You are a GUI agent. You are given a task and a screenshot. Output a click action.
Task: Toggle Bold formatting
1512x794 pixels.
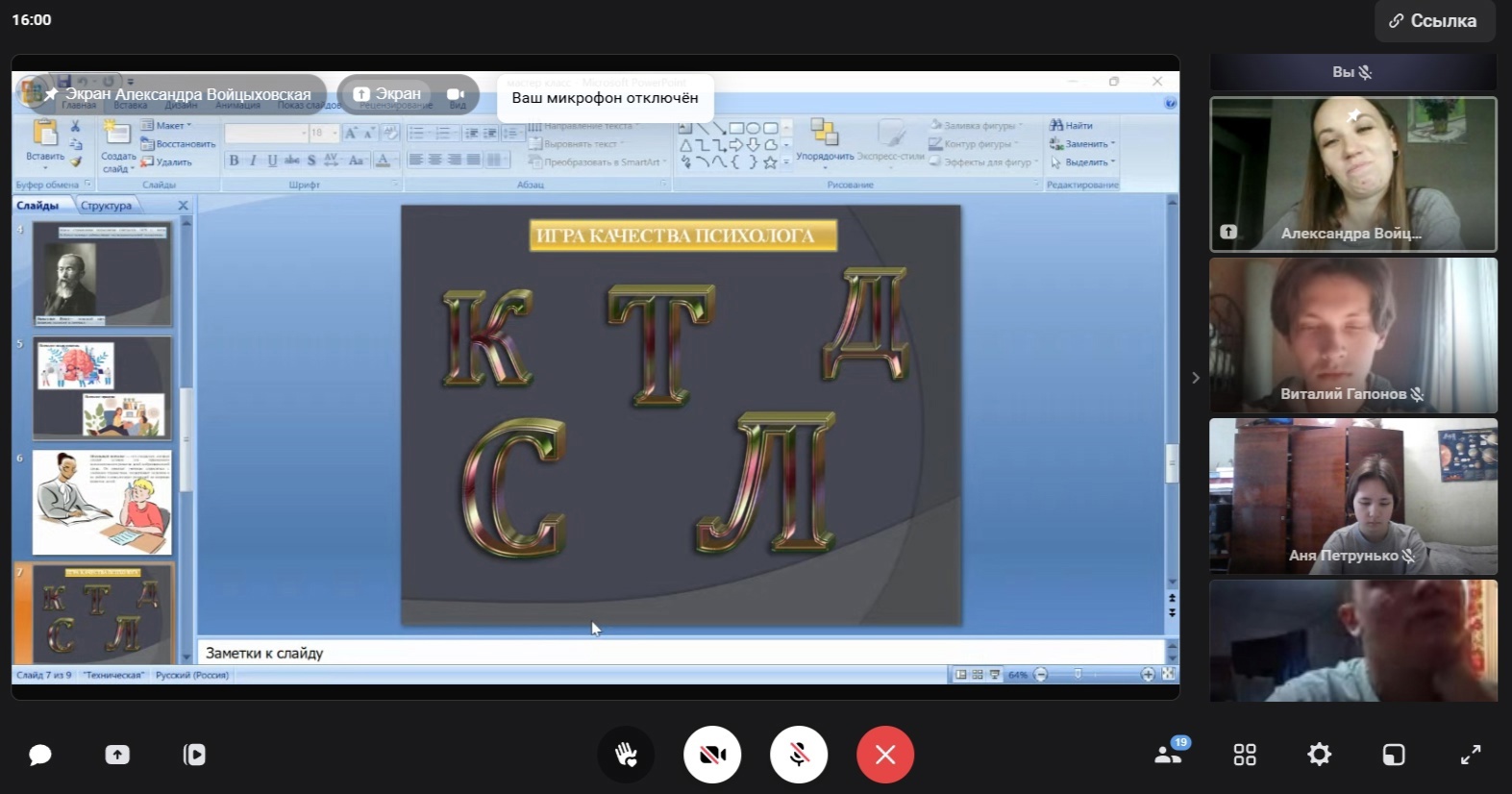[234, 161]
